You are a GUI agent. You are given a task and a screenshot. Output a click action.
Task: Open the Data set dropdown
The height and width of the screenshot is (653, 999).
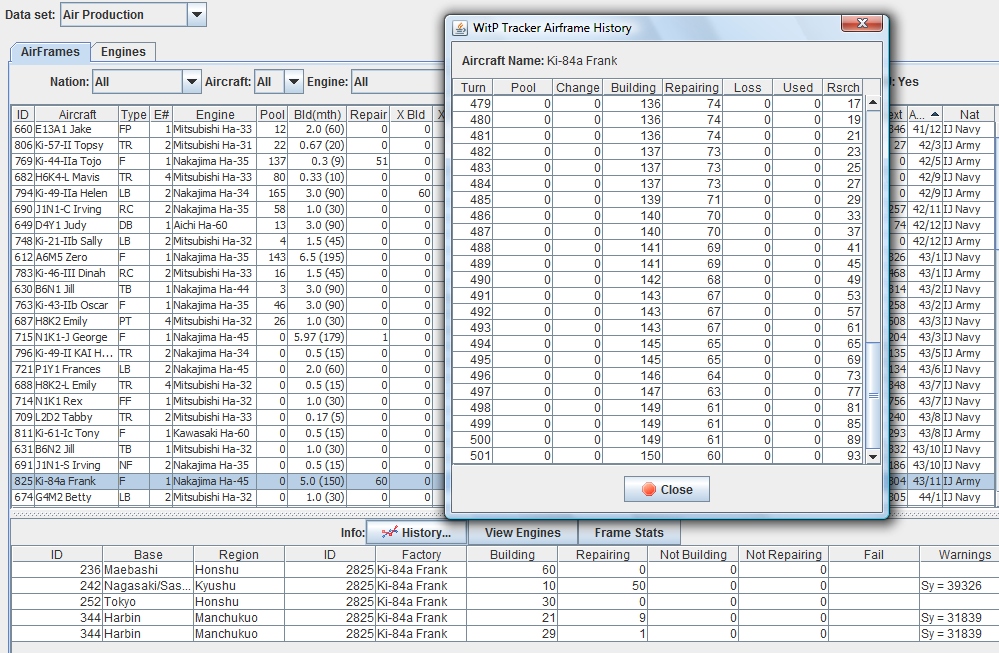point(197,14)
